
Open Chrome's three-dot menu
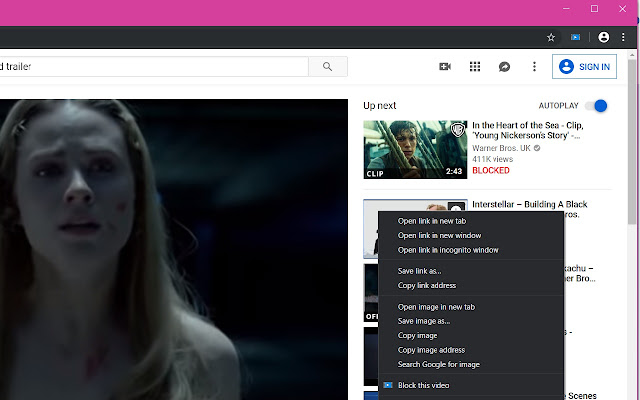[x=623, y=38]
